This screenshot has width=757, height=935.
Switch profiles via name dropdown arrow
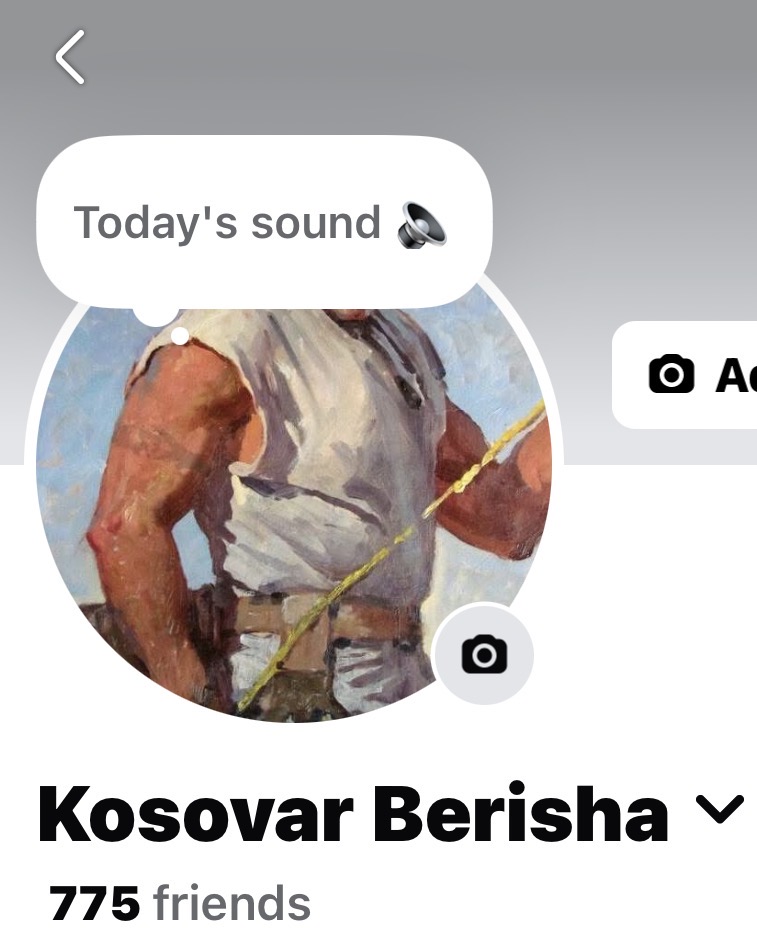click(721, 809)
